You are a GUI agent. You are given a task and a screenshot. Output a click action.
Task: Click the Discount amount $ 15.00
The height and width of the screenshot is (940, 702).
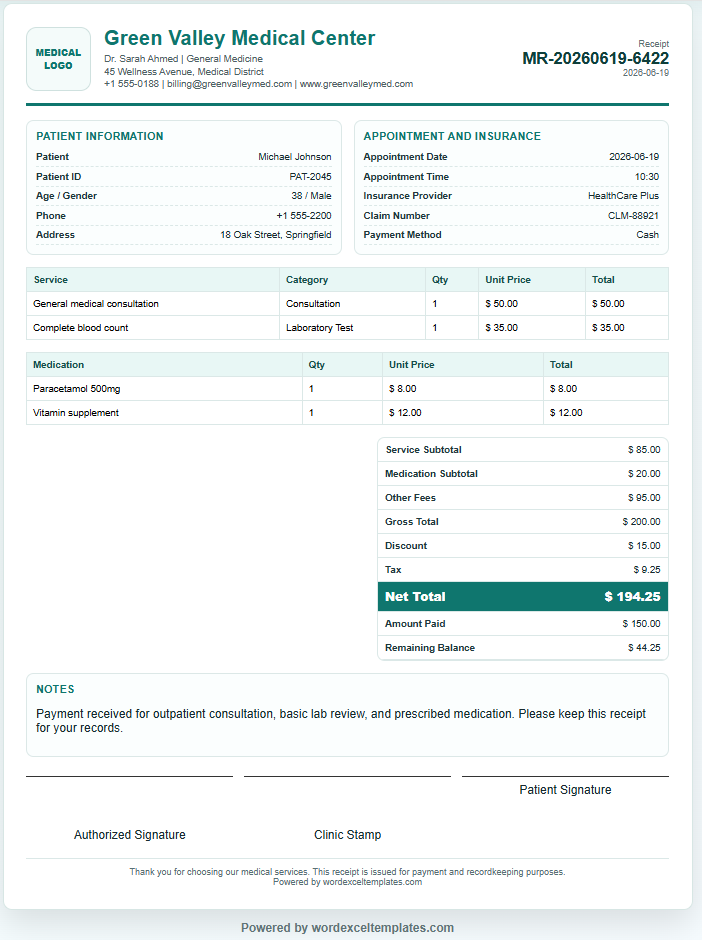644,546
